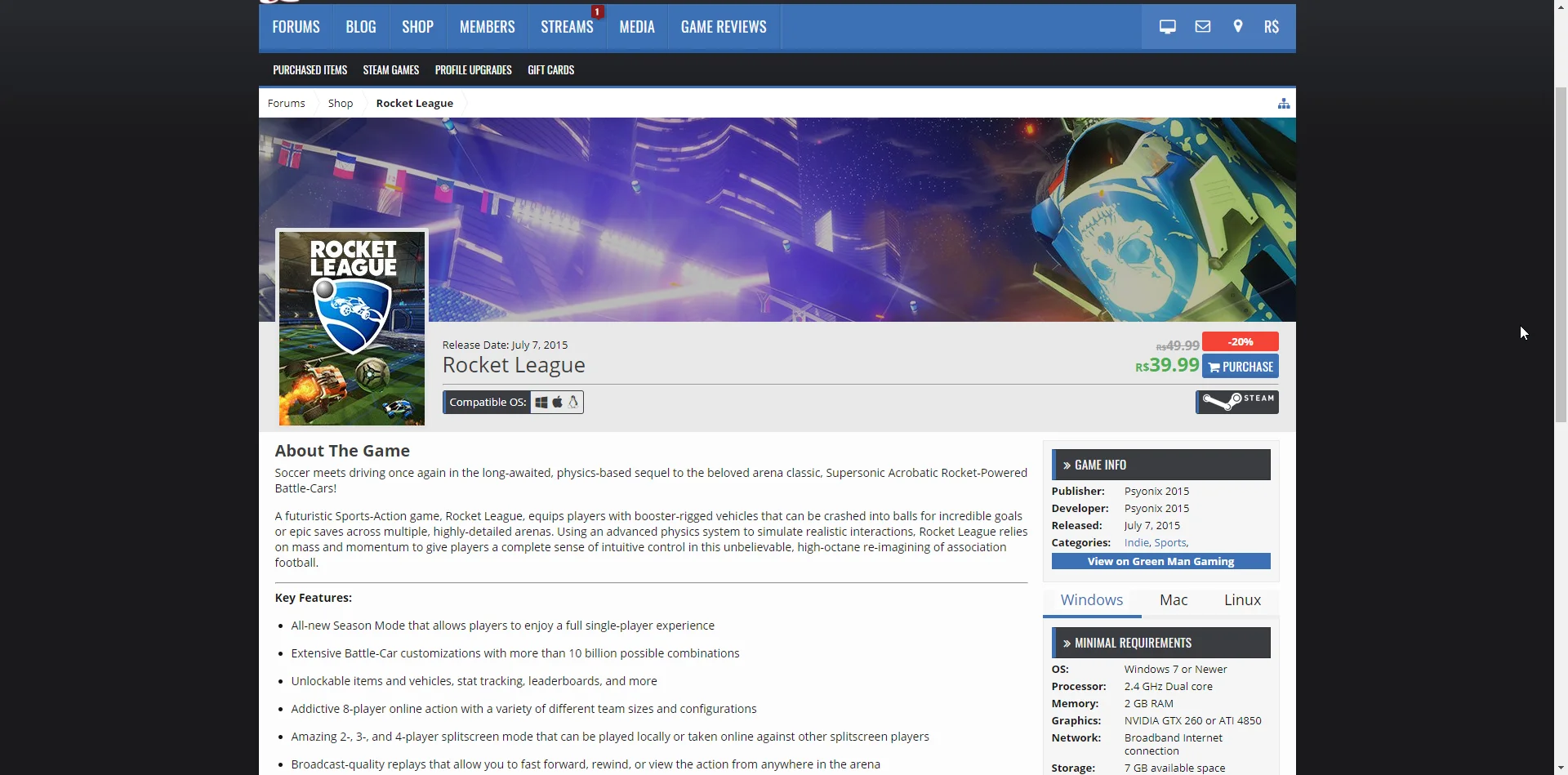Switch to the Windows requirements tab
The width and height of the screenshot is (1568, 775).
(x=1091, y=600)
